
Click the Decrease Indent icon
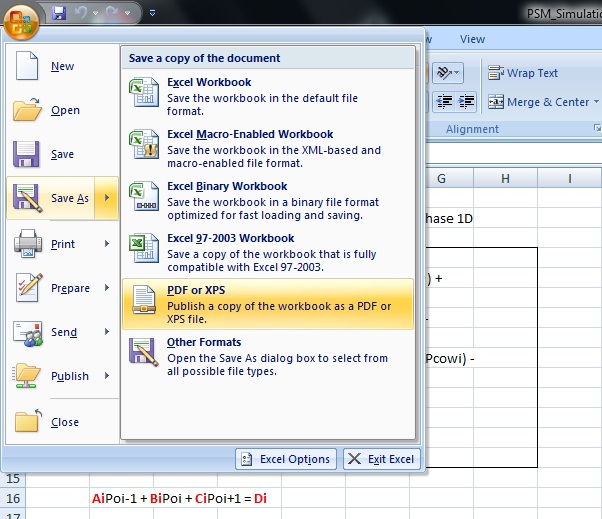pyautogui.click(x=444, y=102)
